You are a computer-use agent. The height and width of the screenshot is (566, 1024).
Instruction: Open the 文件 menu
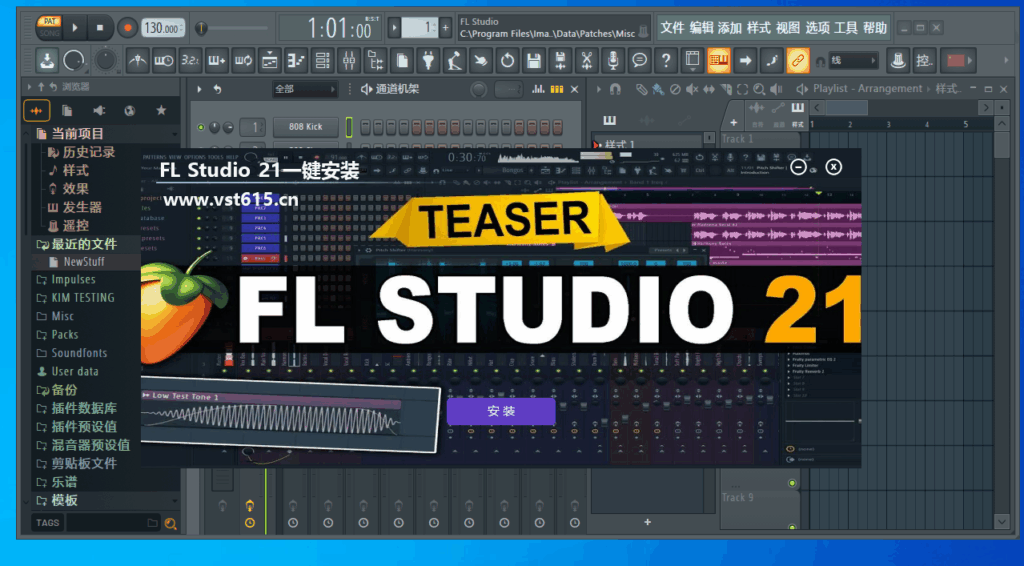pyautogui.click(x=672, y=27)
